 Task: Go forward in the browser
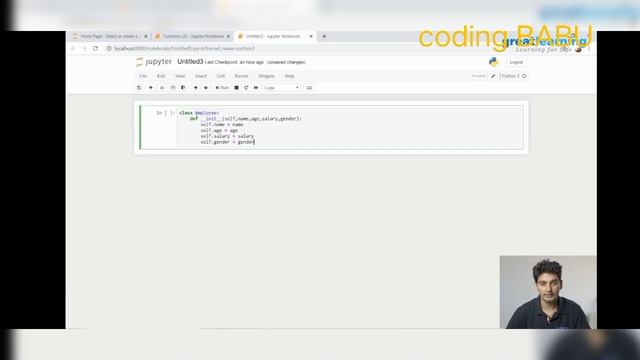[84, 48]
